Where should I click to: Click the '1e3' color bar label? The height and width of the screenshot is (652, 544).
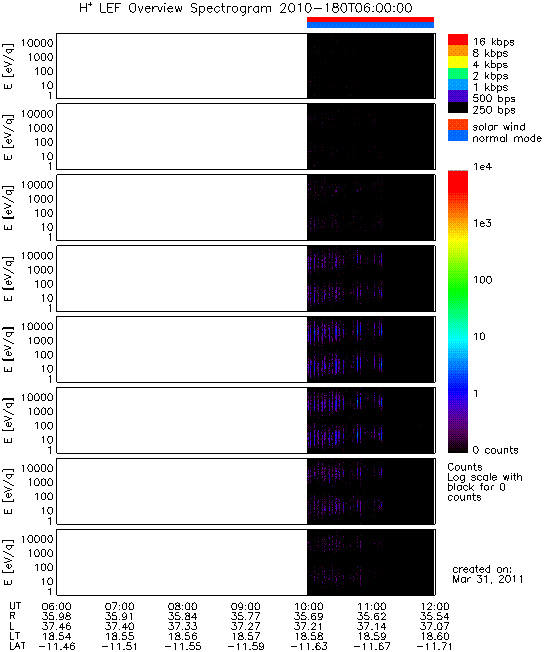(x=482, y=223)
